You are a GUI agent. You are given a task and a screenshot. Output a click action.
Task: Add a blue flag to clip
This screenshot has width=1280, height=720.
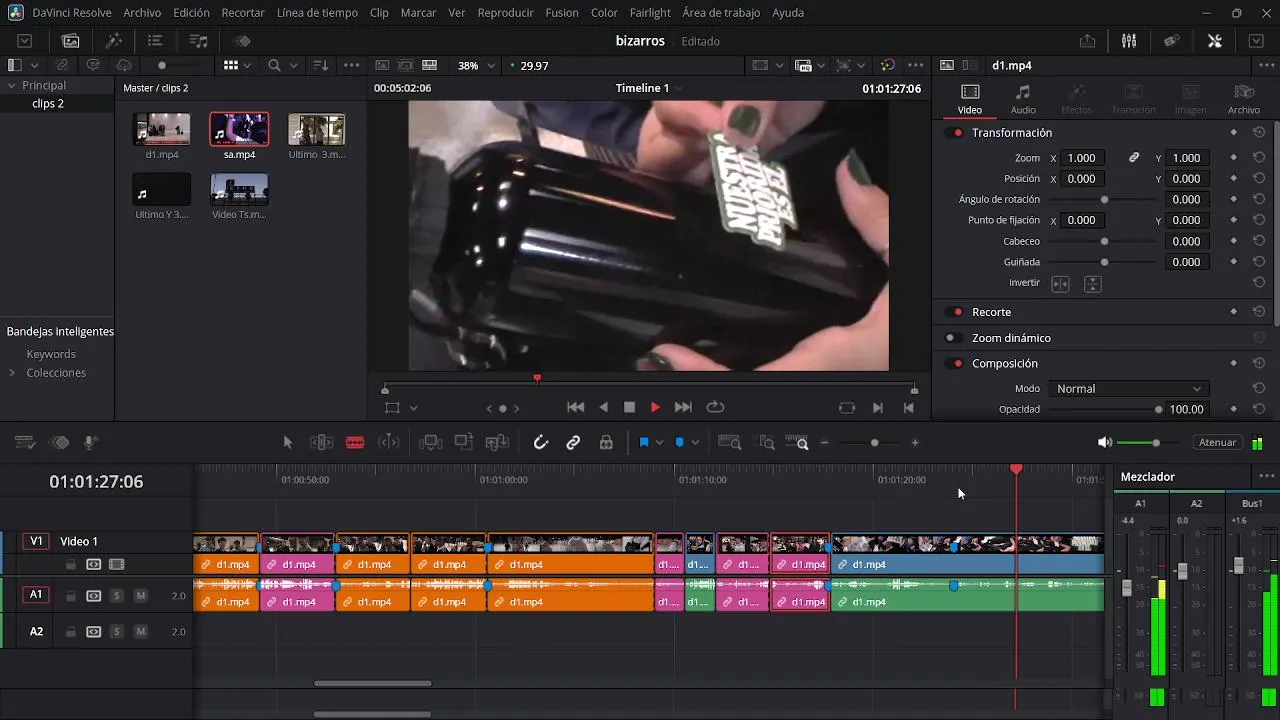[644, 442]
